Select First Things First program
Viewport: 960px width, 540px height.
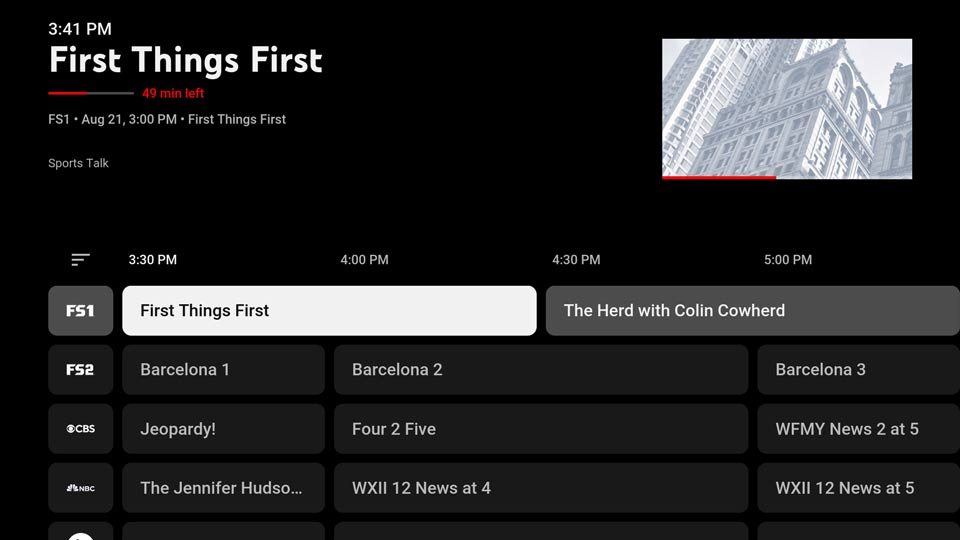tap(329, 311)
